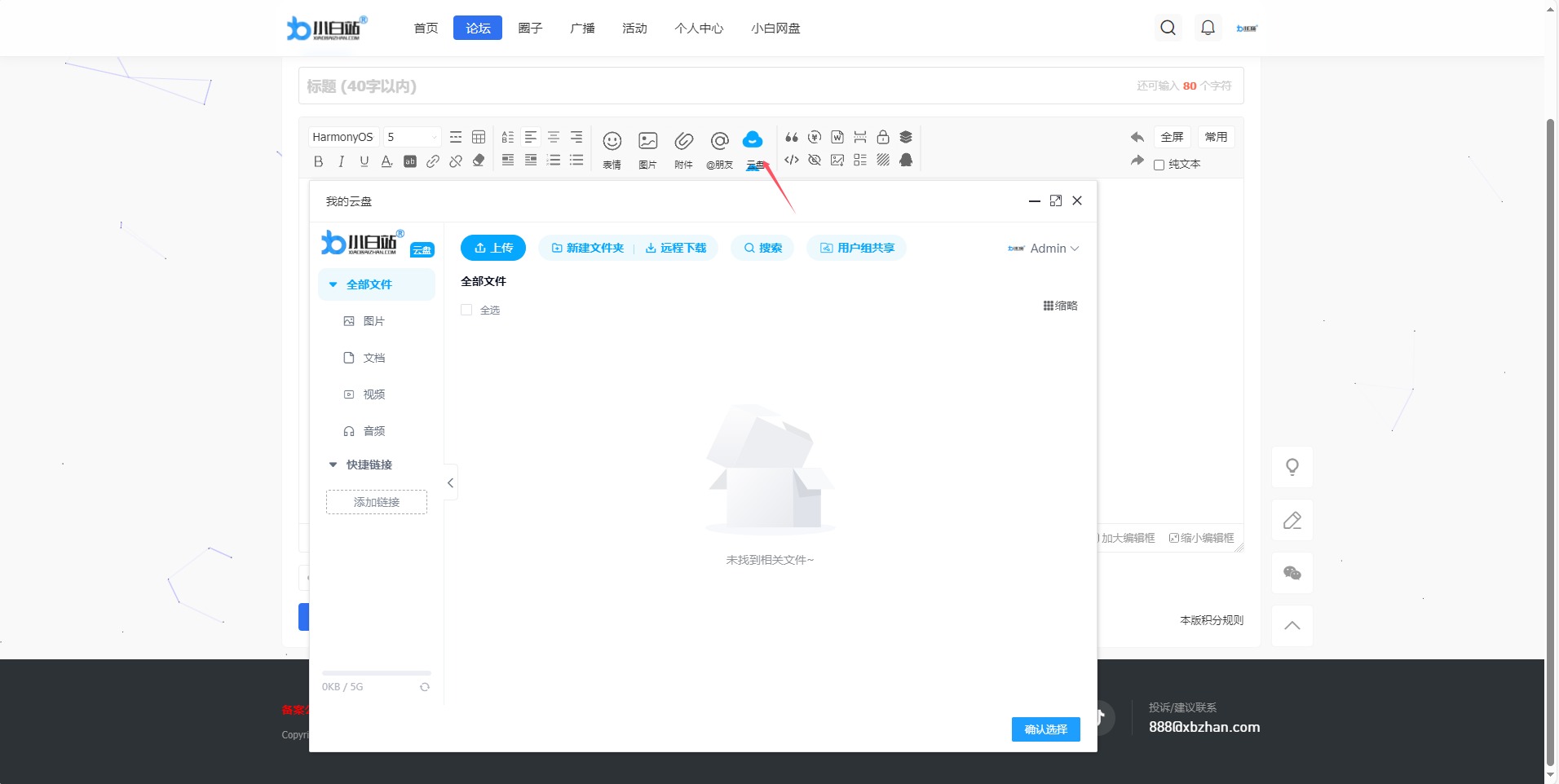Image resolution: width=1559 pixels, height=784 pixels.
Task: Enable the 纯文本 plain text checkbox
Action: [1159, 165]
